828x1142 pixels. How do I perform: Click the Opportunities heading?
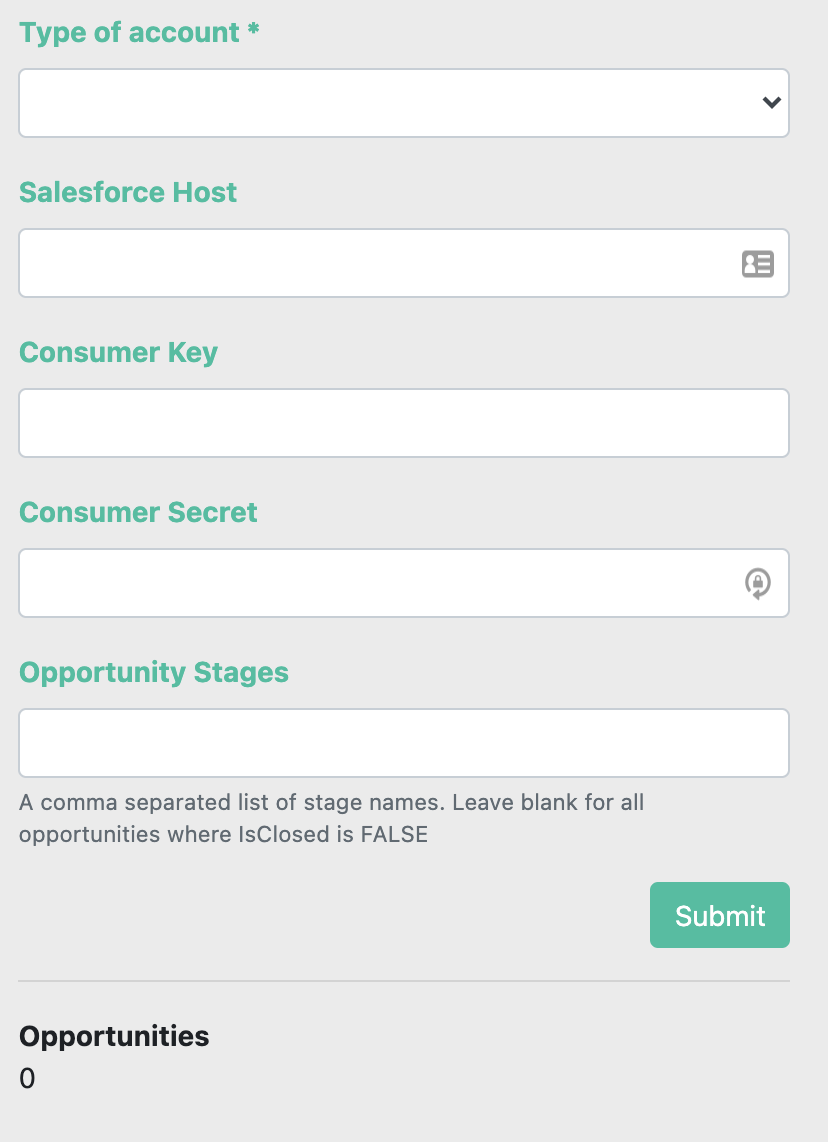click(x=114, y=1036)
